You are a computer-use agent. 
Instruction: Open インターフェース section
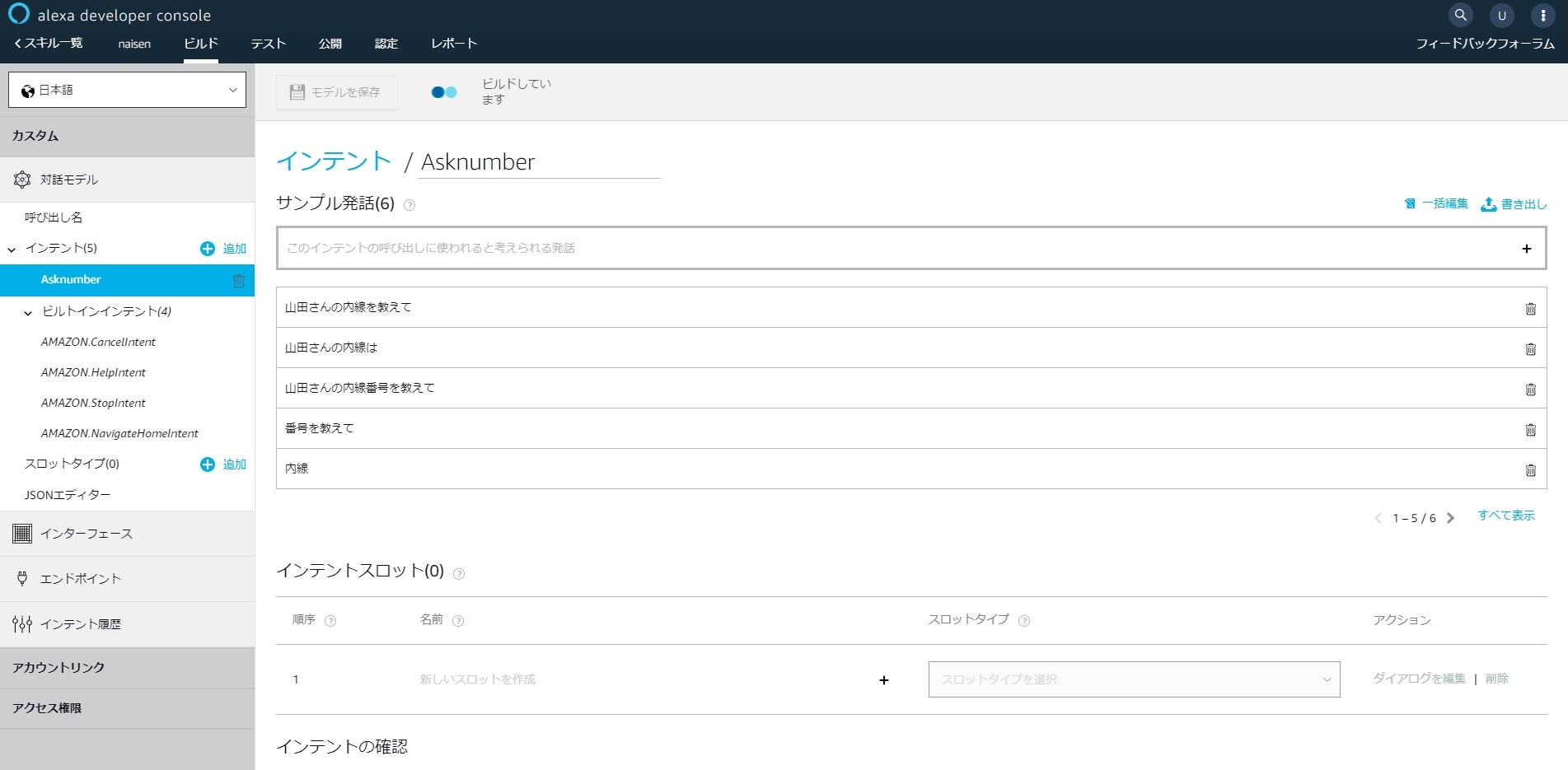click(127, 534)
